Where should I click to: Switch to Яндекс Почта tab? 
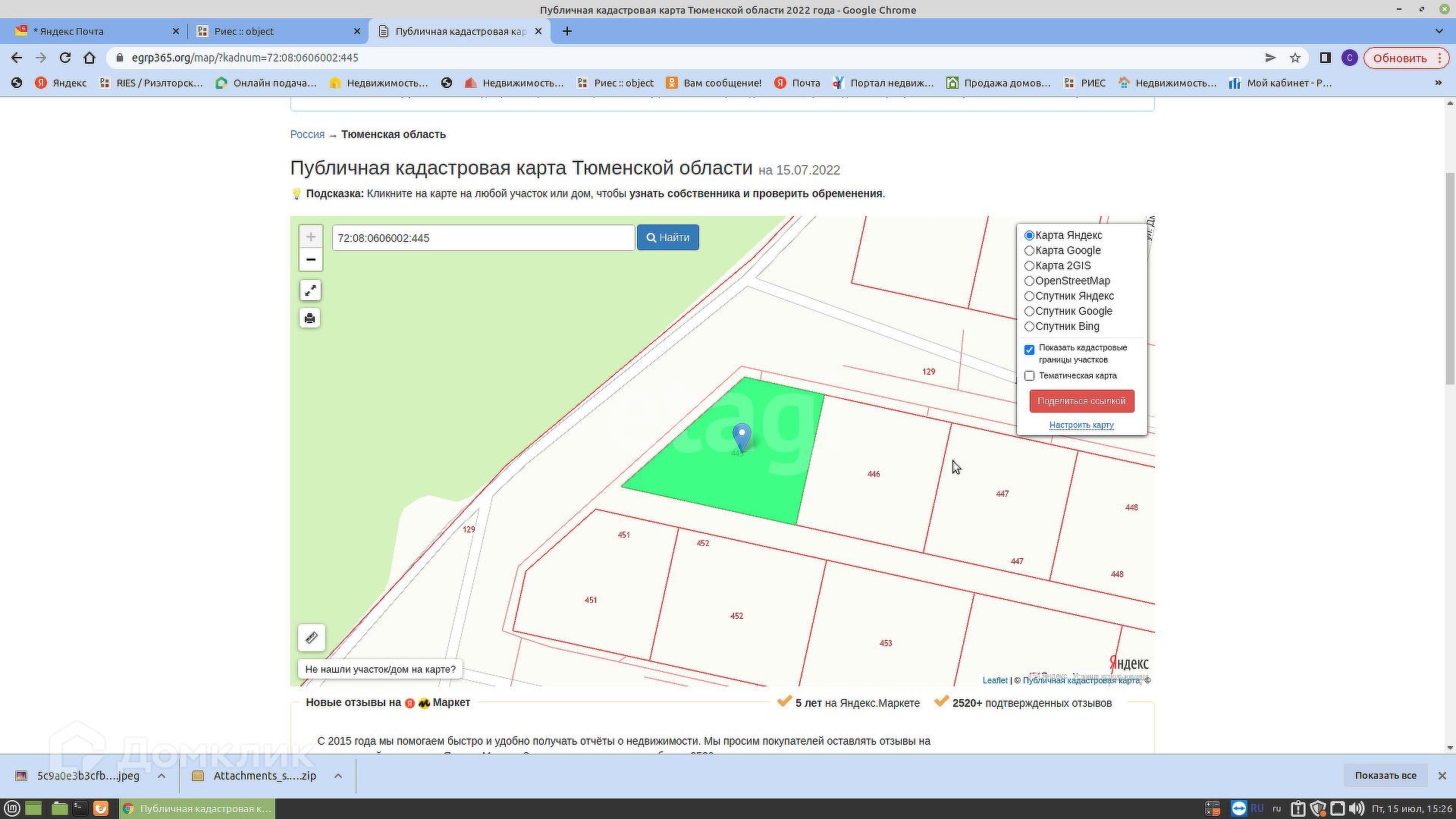click(x=91, y=31)
